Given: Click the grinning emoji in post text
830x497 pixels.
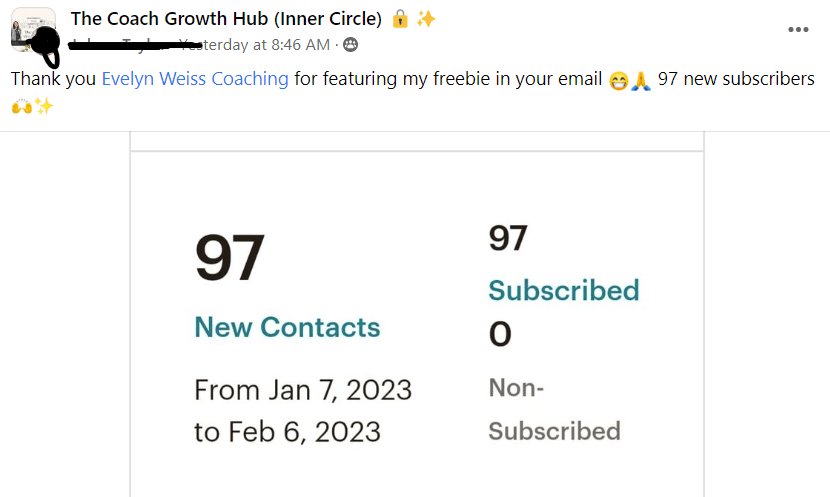Looking at the screenshot, I should click(x=618, y=80).
